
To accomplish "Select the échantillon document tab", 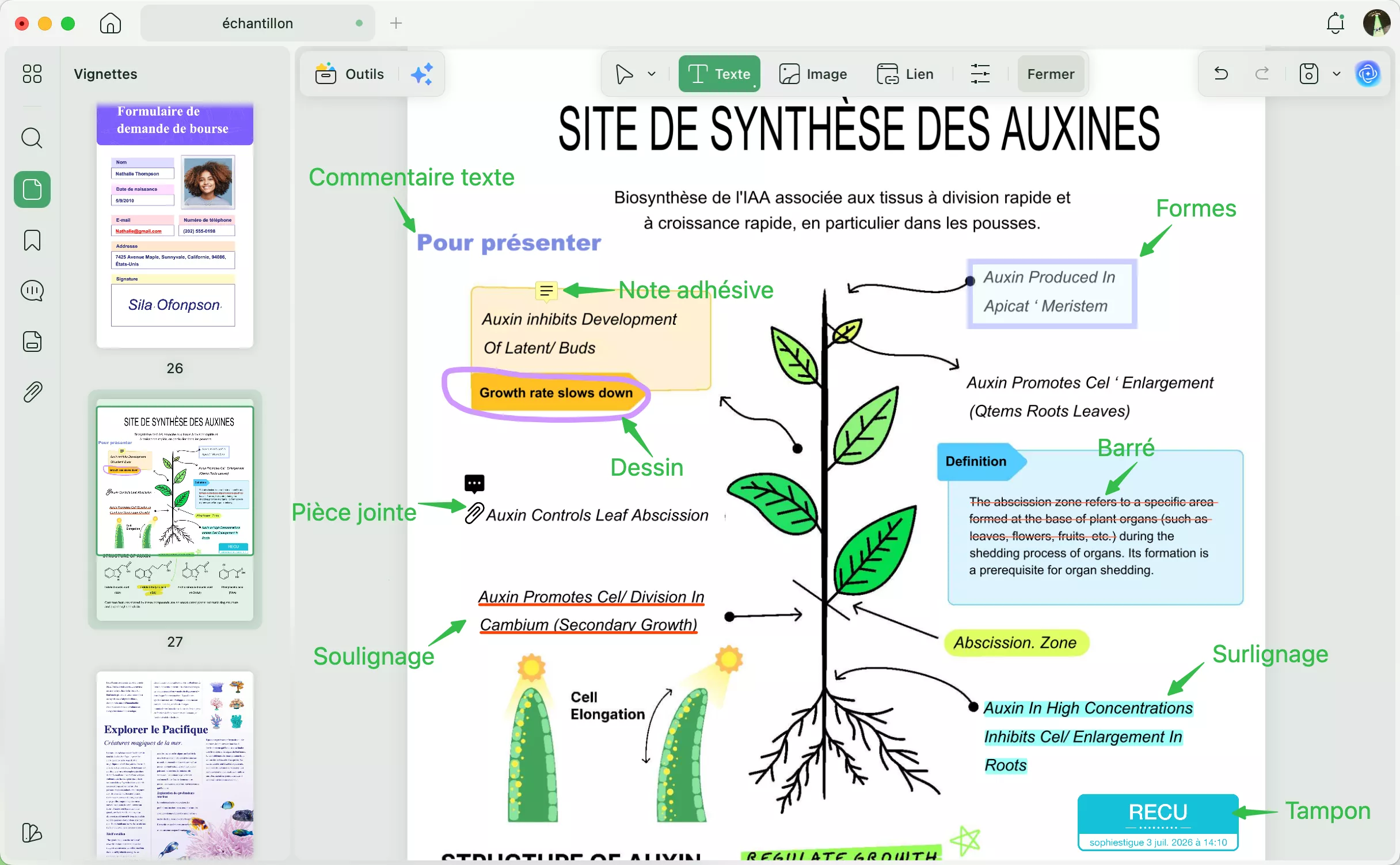I will click(x=258, y=23).
